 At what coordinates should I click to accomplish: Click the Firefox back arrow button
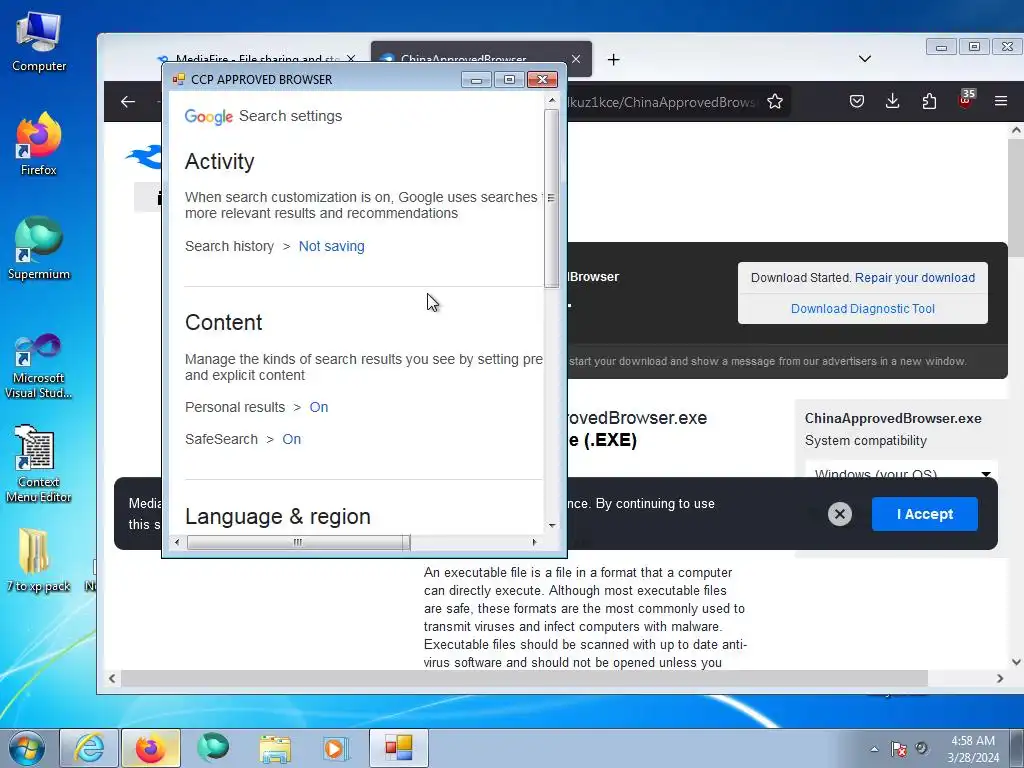(x=128, y=101)
